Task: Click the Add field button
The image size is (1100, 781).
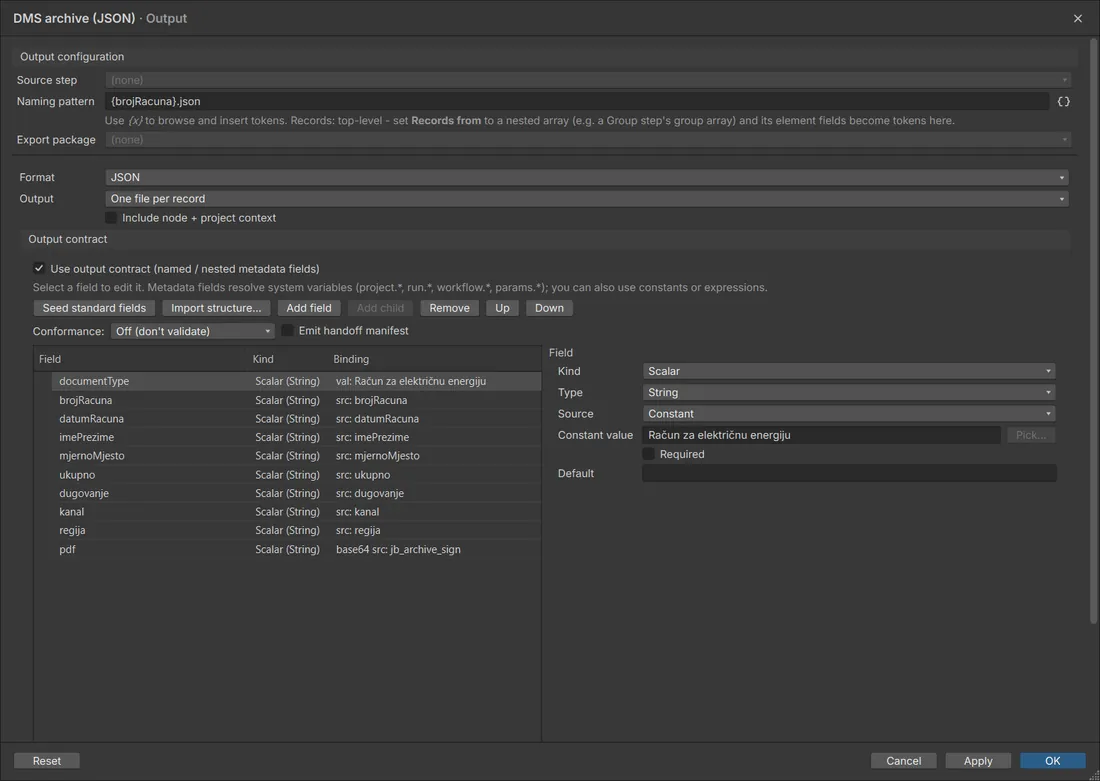Action: click(x=309, y=308)
